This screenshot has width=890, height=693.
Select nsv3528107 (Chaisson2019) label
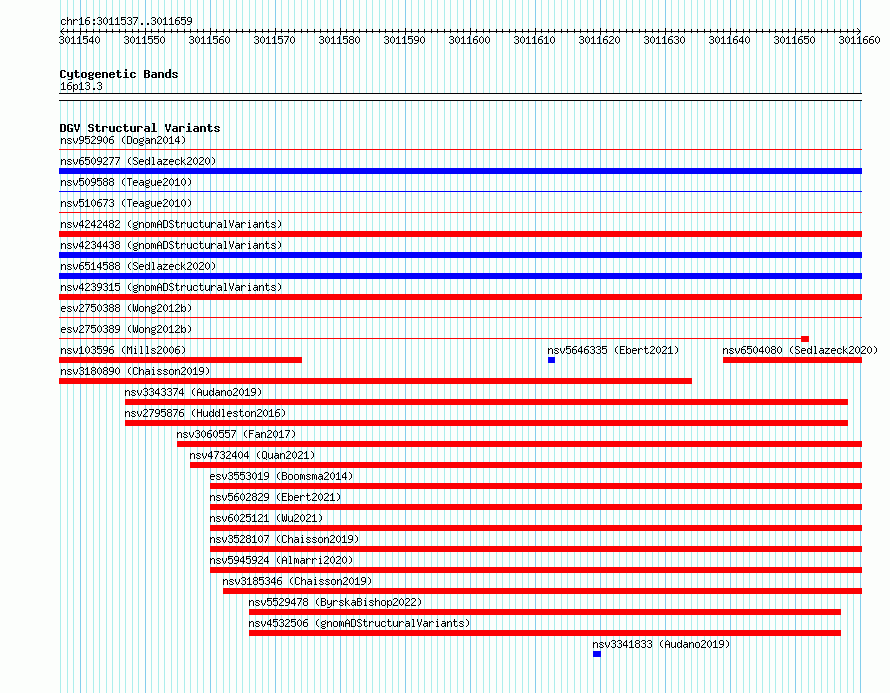coord(284,539)
